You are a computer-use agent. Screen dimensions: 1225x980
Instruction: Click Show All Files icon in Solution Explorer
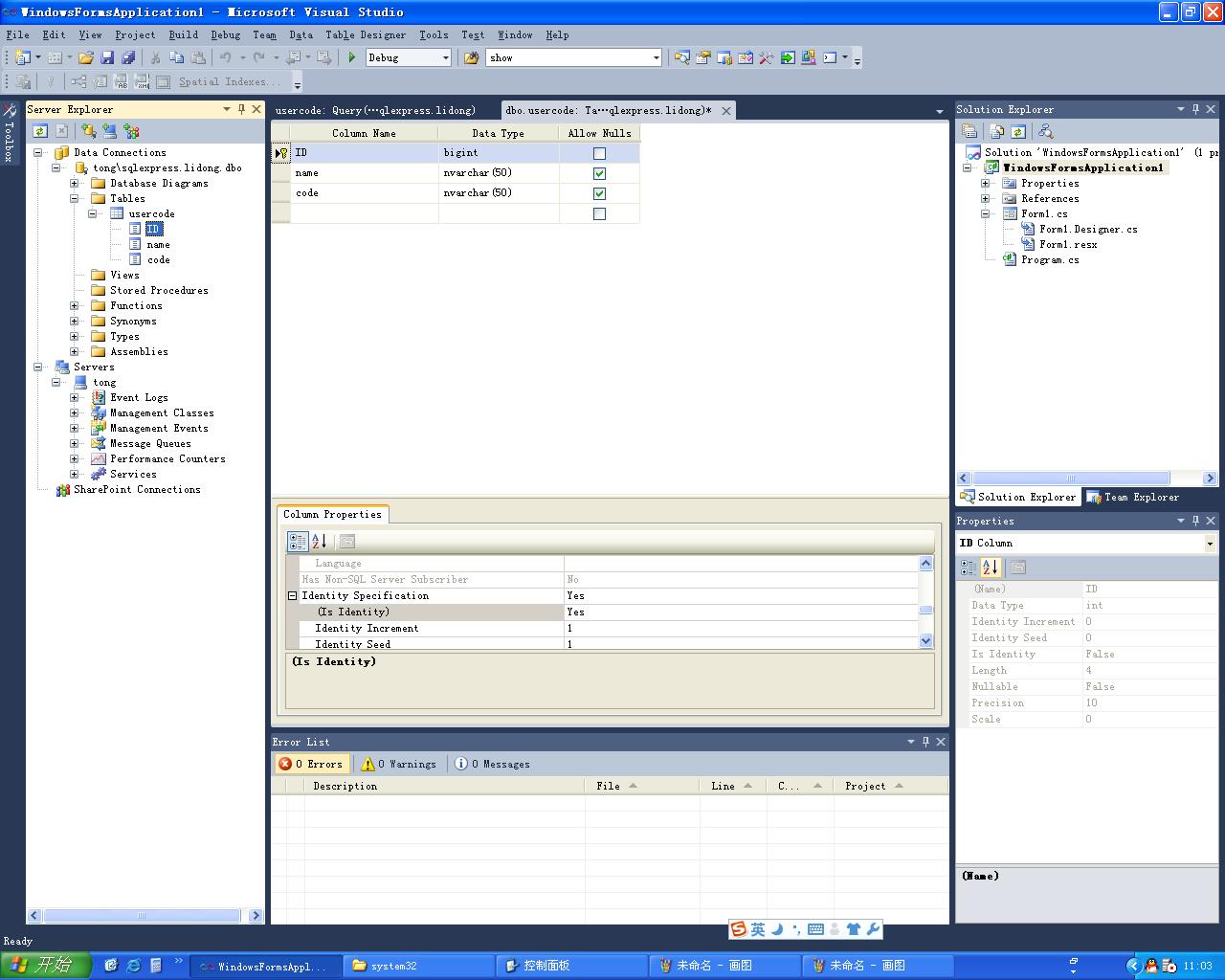pos(997,131)
